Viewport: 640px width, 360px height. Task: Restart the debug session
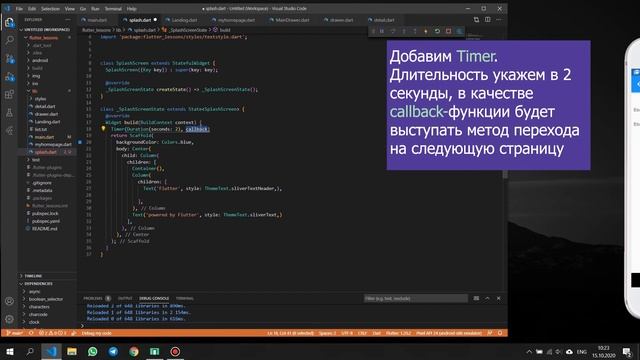[437, 31]
